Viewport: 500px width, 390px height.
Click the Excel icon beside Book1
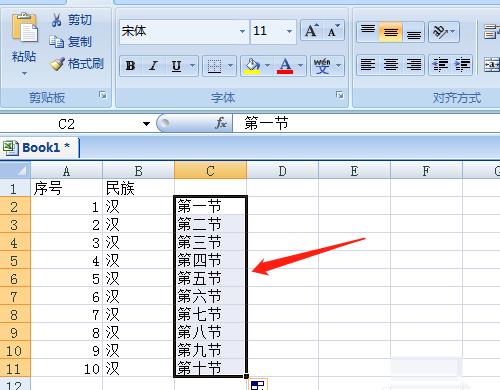pos(10,147)
